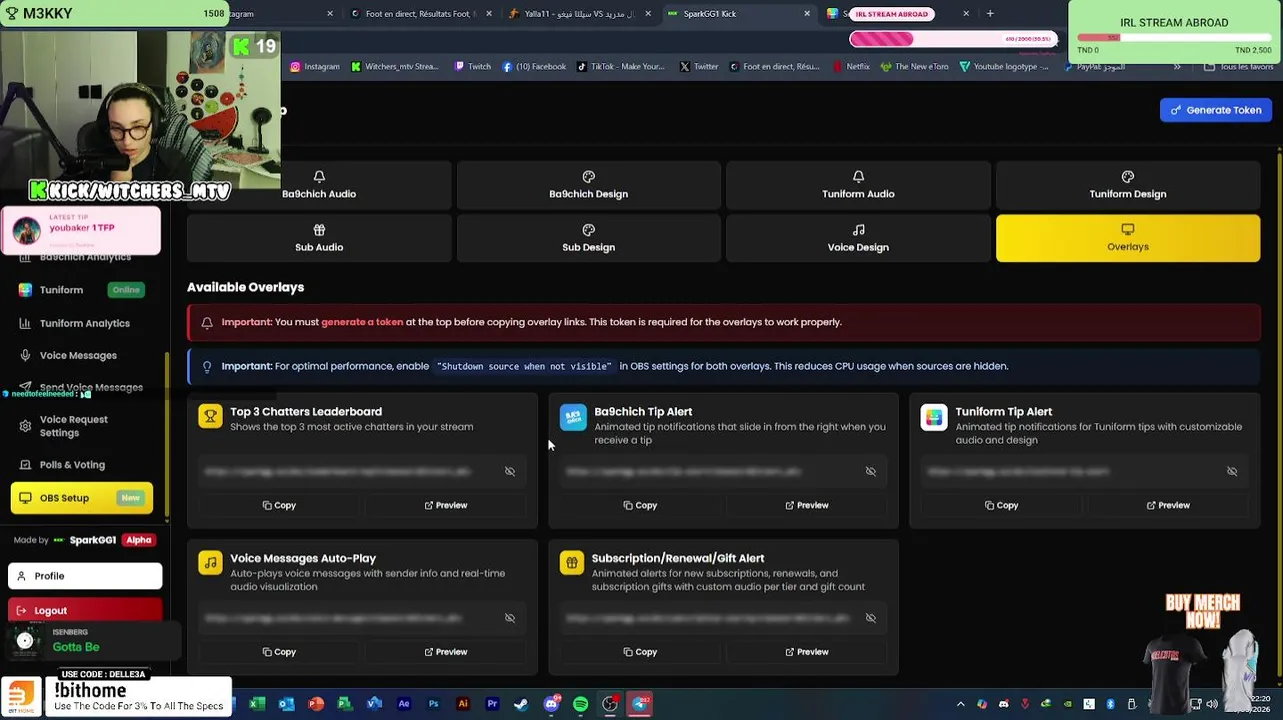This screenshot has height=720, width=1283.
Task: Preview the Ba9chich Tip Alert overlay
Action: point(807,505)
